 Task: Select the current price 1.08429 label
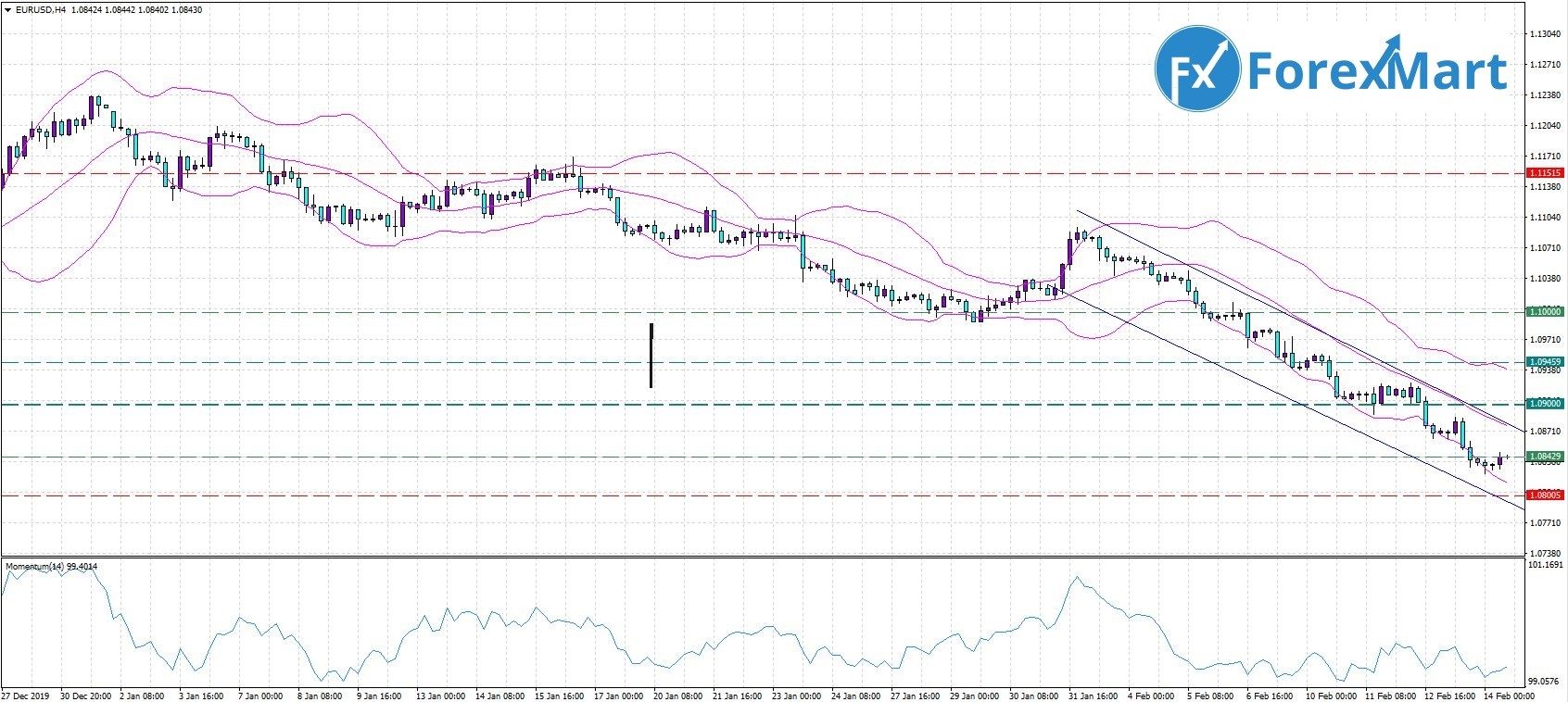(x=1545, y=457)
